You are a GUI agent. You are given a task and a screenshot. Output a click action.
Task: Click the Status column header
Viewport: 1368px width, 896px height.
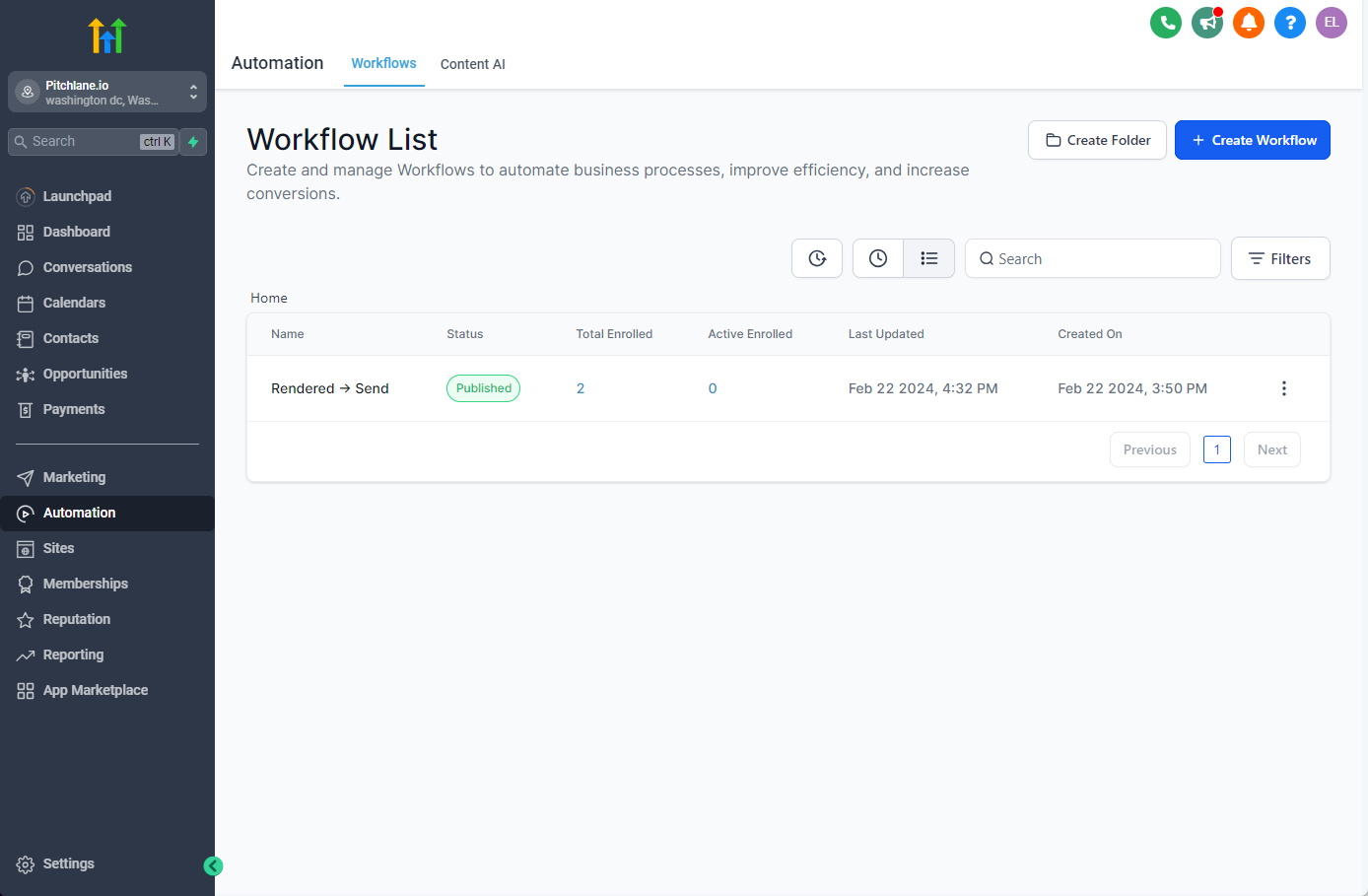[465, 334]
